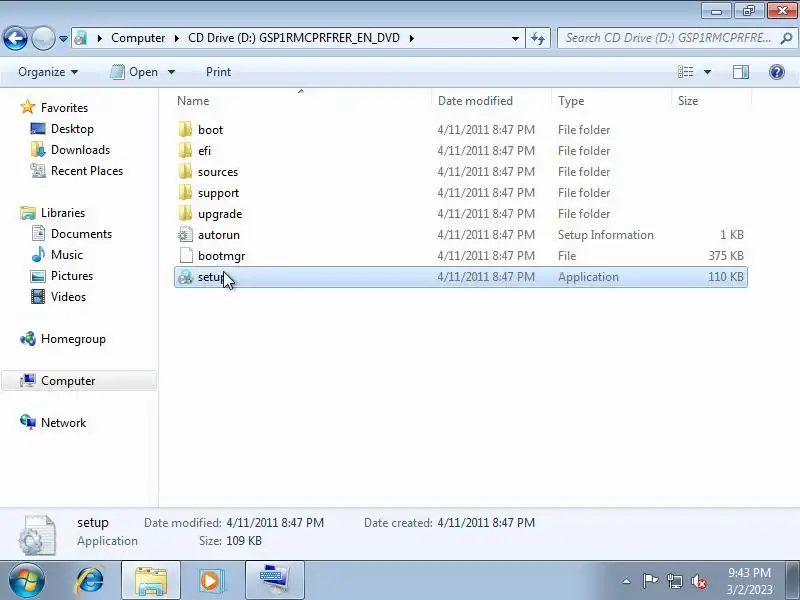Click the Application type of setup
Screen dimensions: 800x600
click(588, 277)
